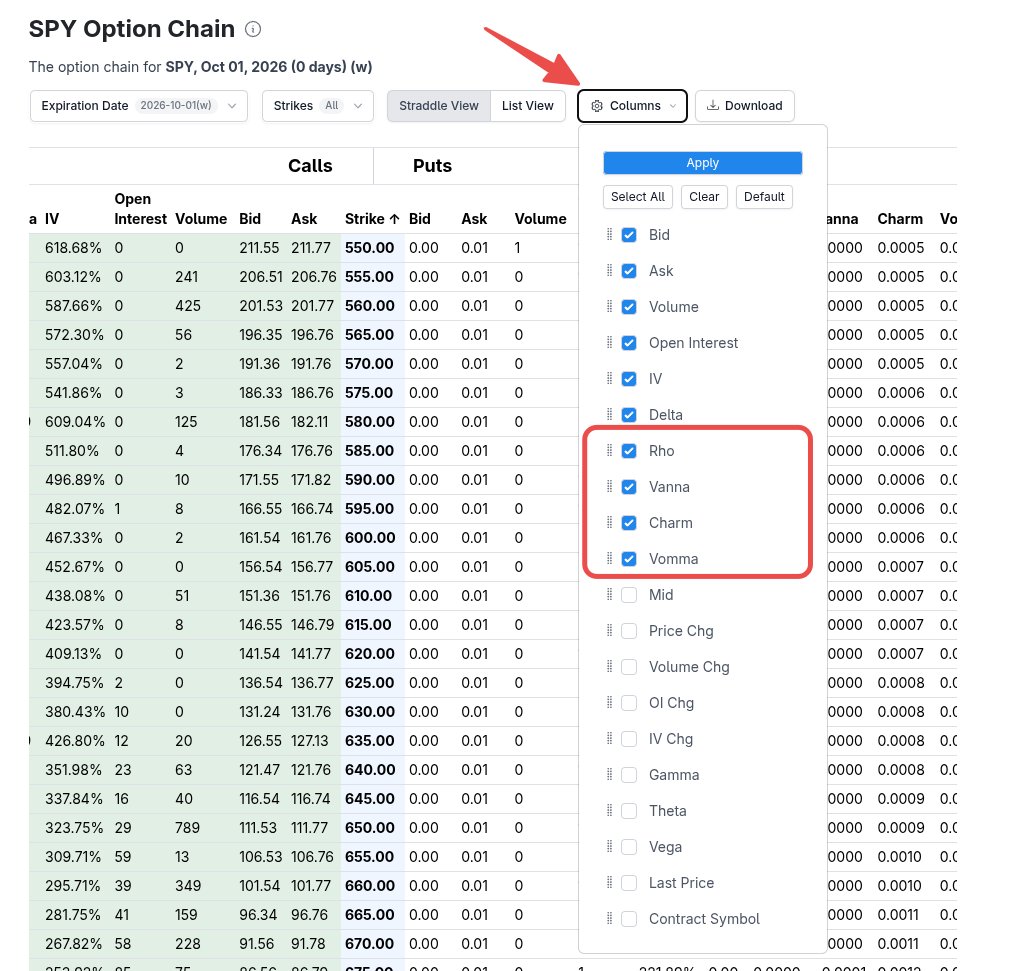Screen dimensions: 1012x971
Task: Grab the drag handle next to Bid
Action: tap(609, 234)
